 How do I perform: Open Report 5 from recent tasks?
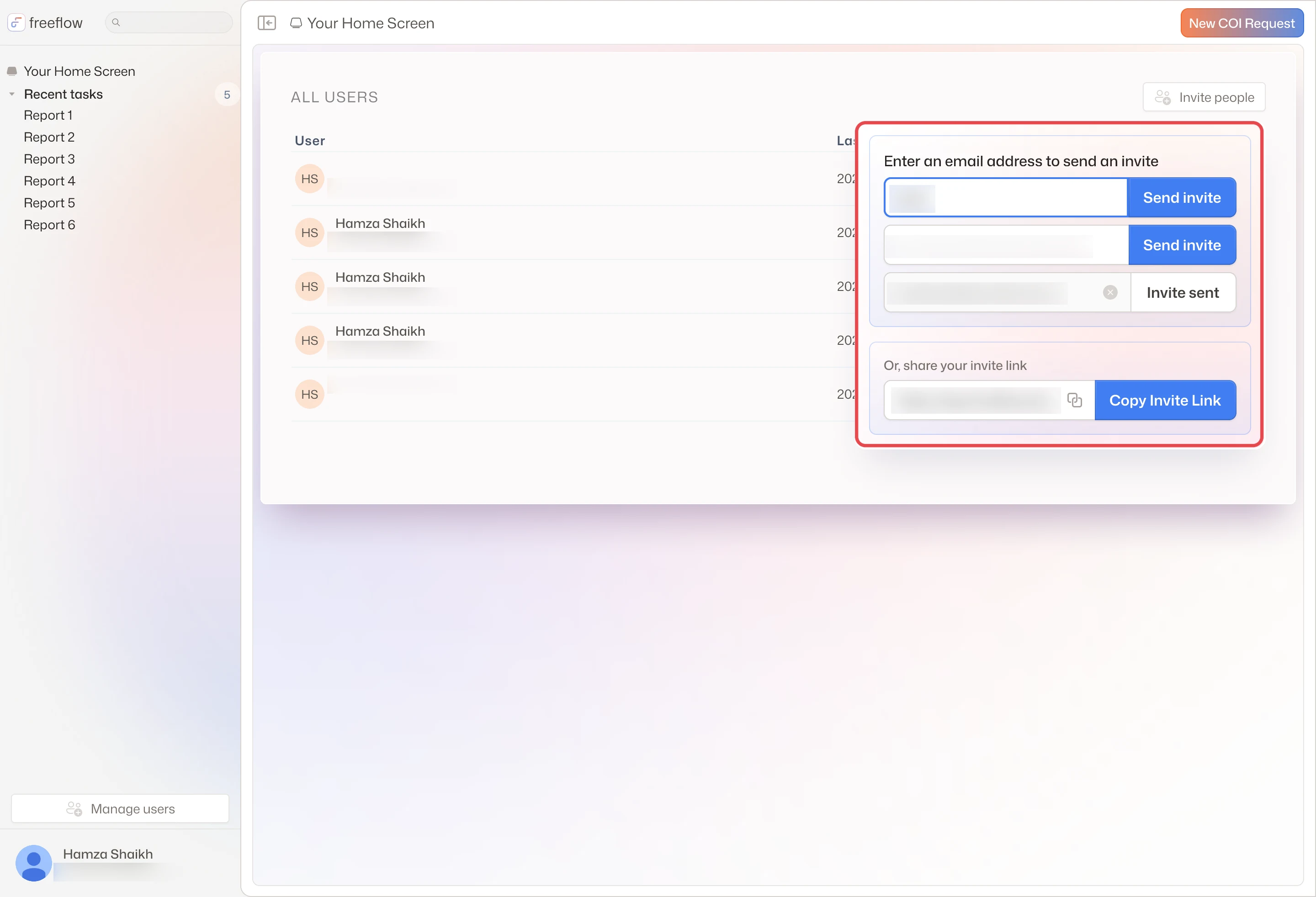(49, 203)
